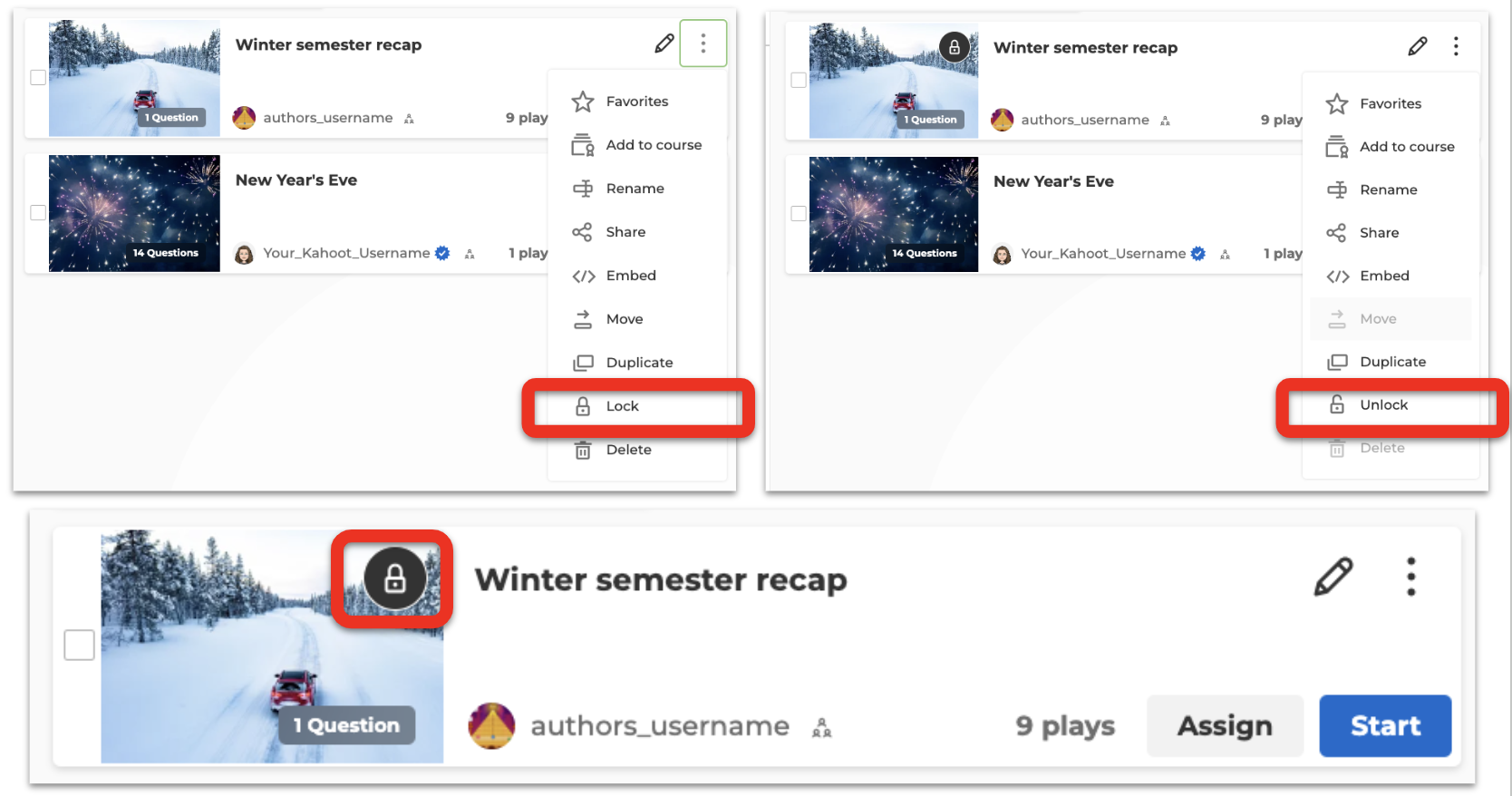Viewport: 1512px width, 796px height.
Task: Tick the bottom Winter semester recap checkbox
Action: [x=80, y=646]
